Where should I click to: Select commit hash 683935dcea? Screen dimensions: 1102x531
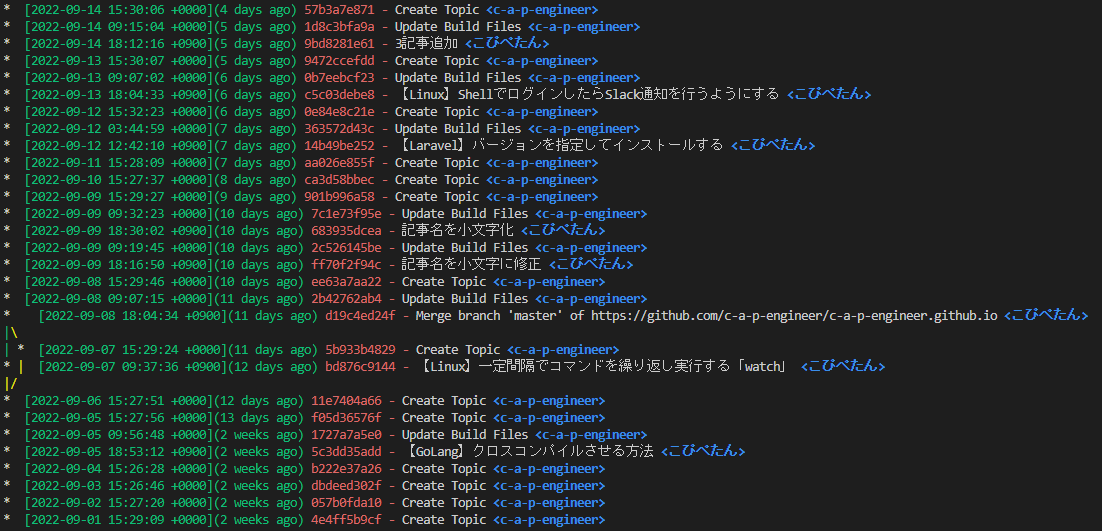pos(346,230)
